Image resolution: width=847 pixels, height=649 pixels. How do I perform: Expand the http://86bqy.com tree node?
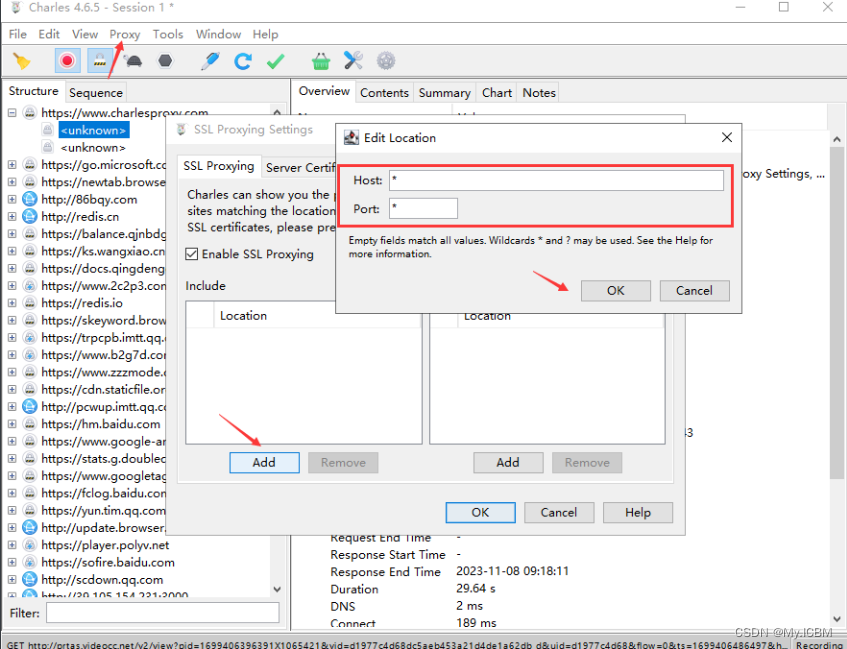[12, 199]
